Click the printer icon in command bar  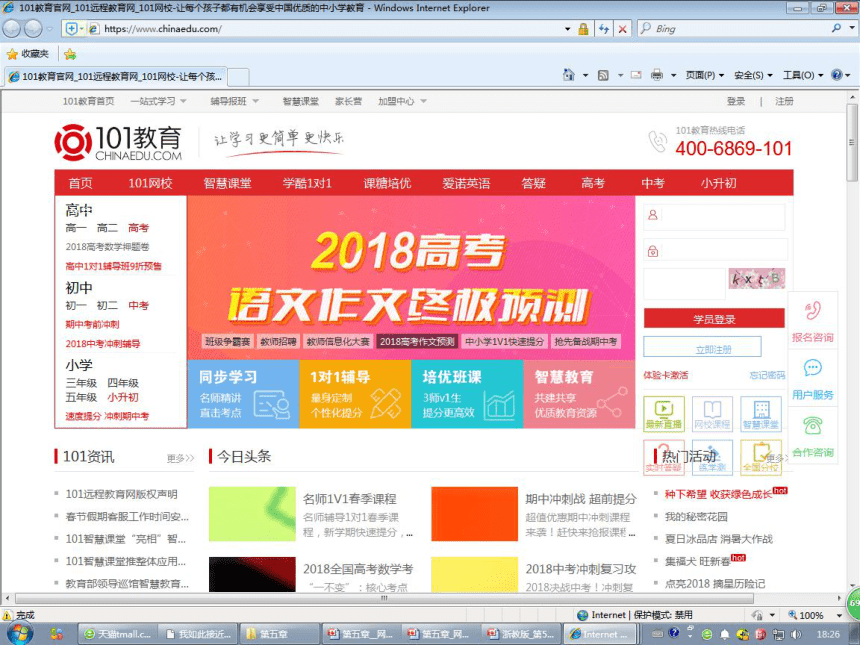[x=657, y=75]
